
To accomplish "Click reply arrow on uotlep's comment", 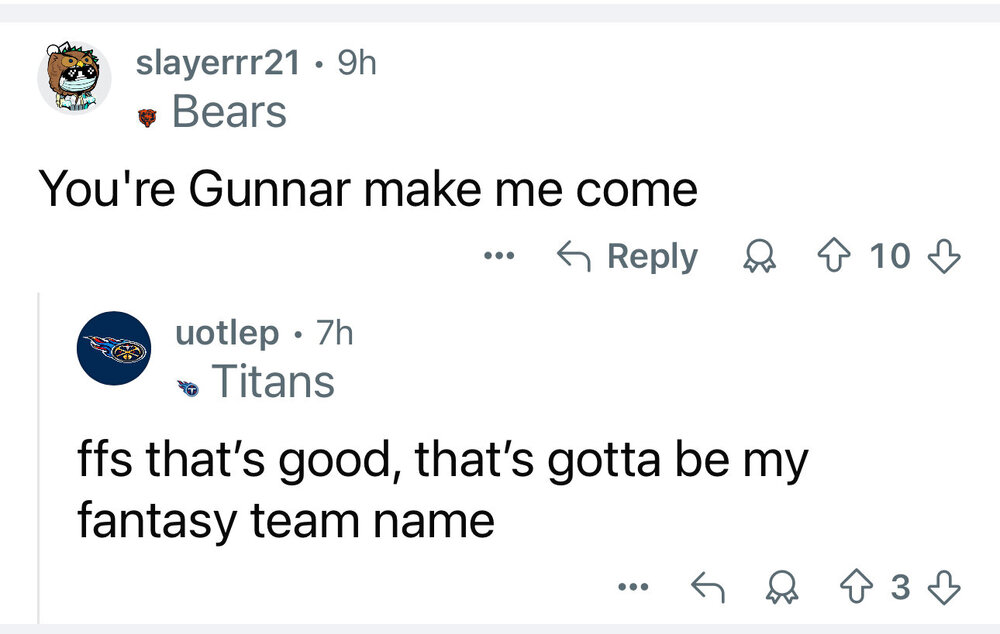I will pyautogui.click(x=709, y=588).
